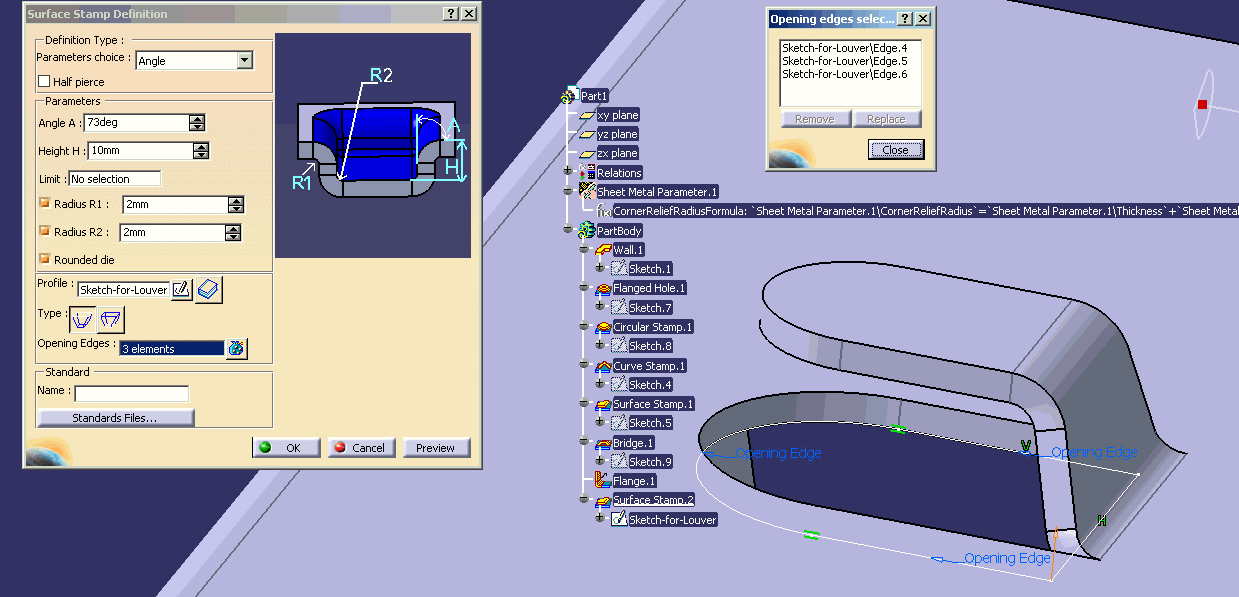The width and height of the screenshot is (1239, 597).
Task: Click the zx plane icon in tree
Action: tap(587, 153)
